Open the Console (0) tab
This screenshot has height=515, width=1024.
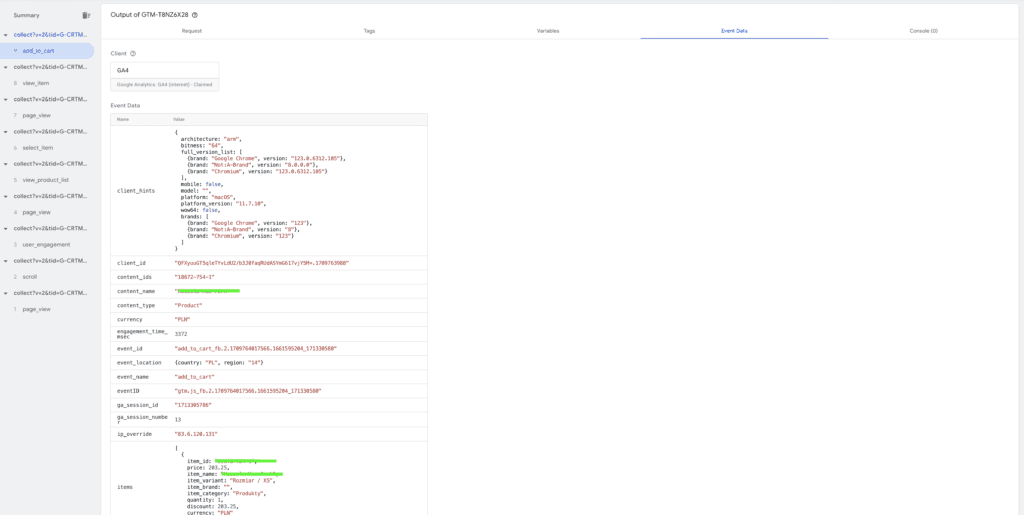(x=923, y=31)
